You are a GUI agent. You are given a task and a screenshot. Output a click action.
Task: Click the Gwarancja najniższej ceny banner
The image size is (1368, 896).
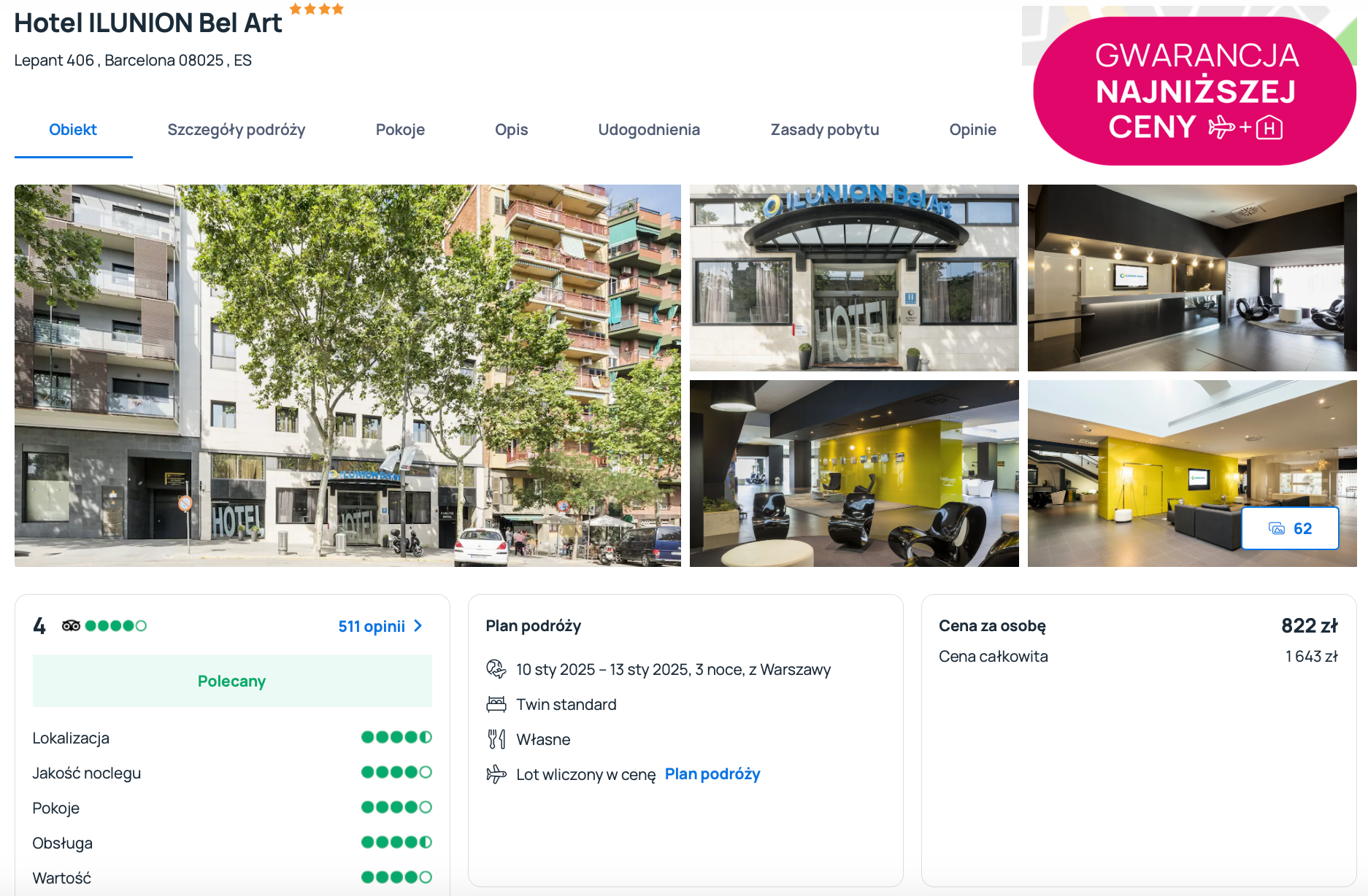(1194, 91)
